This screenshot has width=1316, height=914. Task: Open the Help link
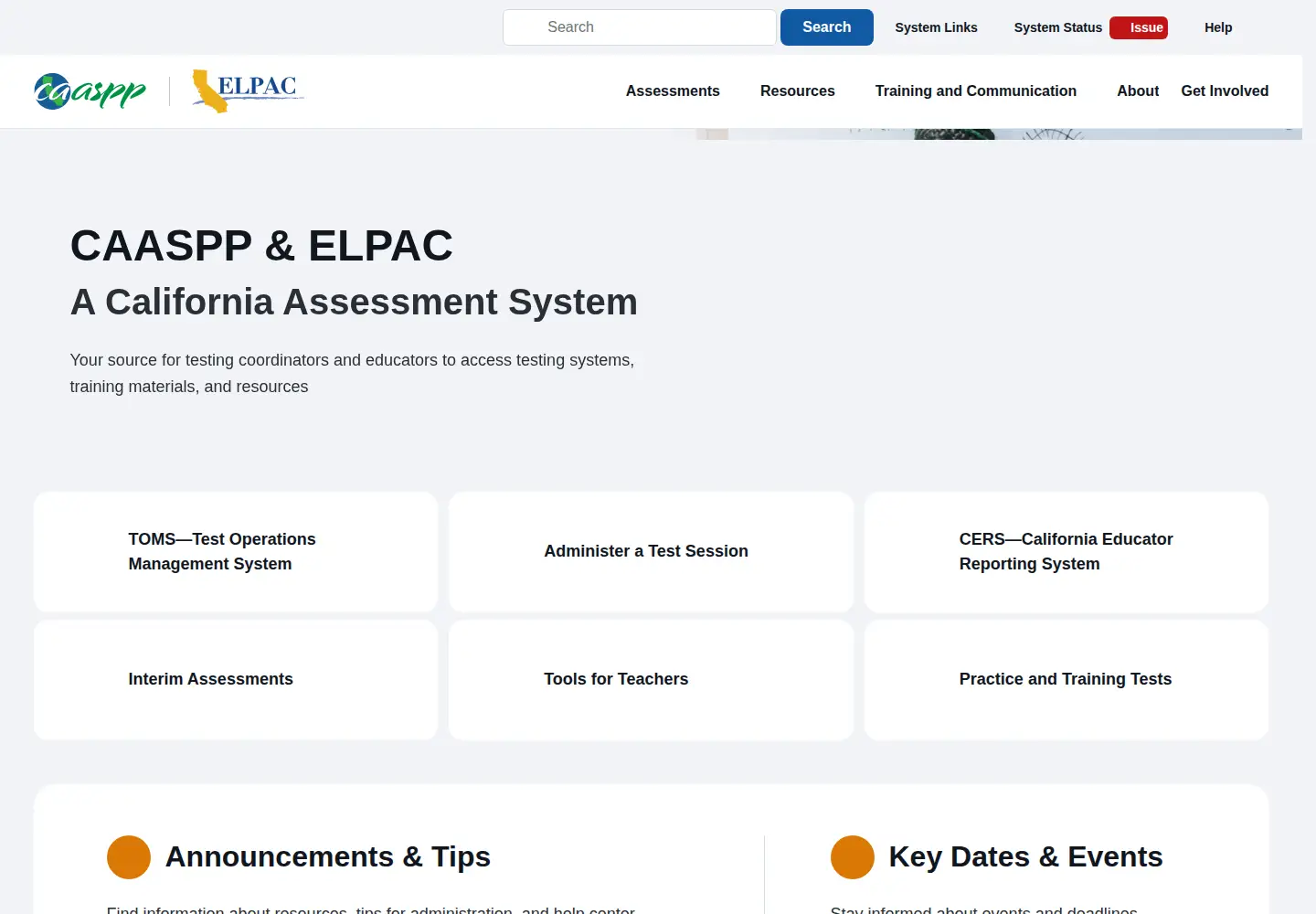pos(1218,27)
